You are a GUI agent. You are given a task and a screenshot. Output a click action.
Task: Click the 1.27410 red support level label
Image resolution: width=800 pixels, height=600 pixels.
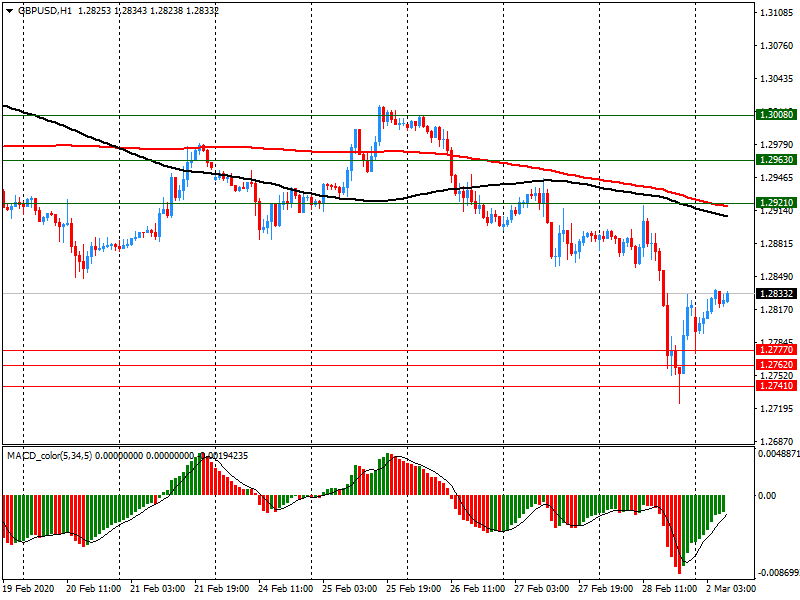776,386
